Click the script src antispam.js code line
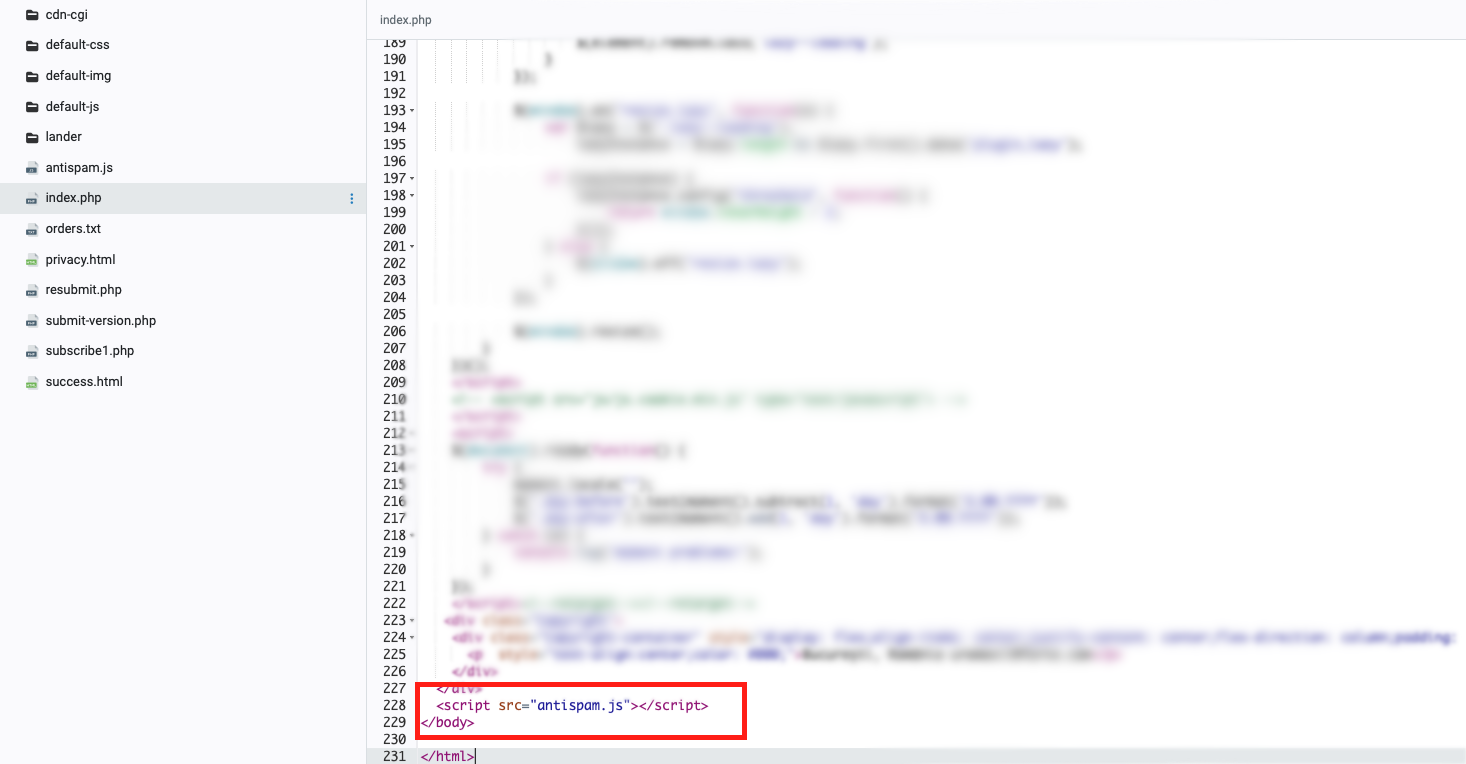 pos(572,705)
